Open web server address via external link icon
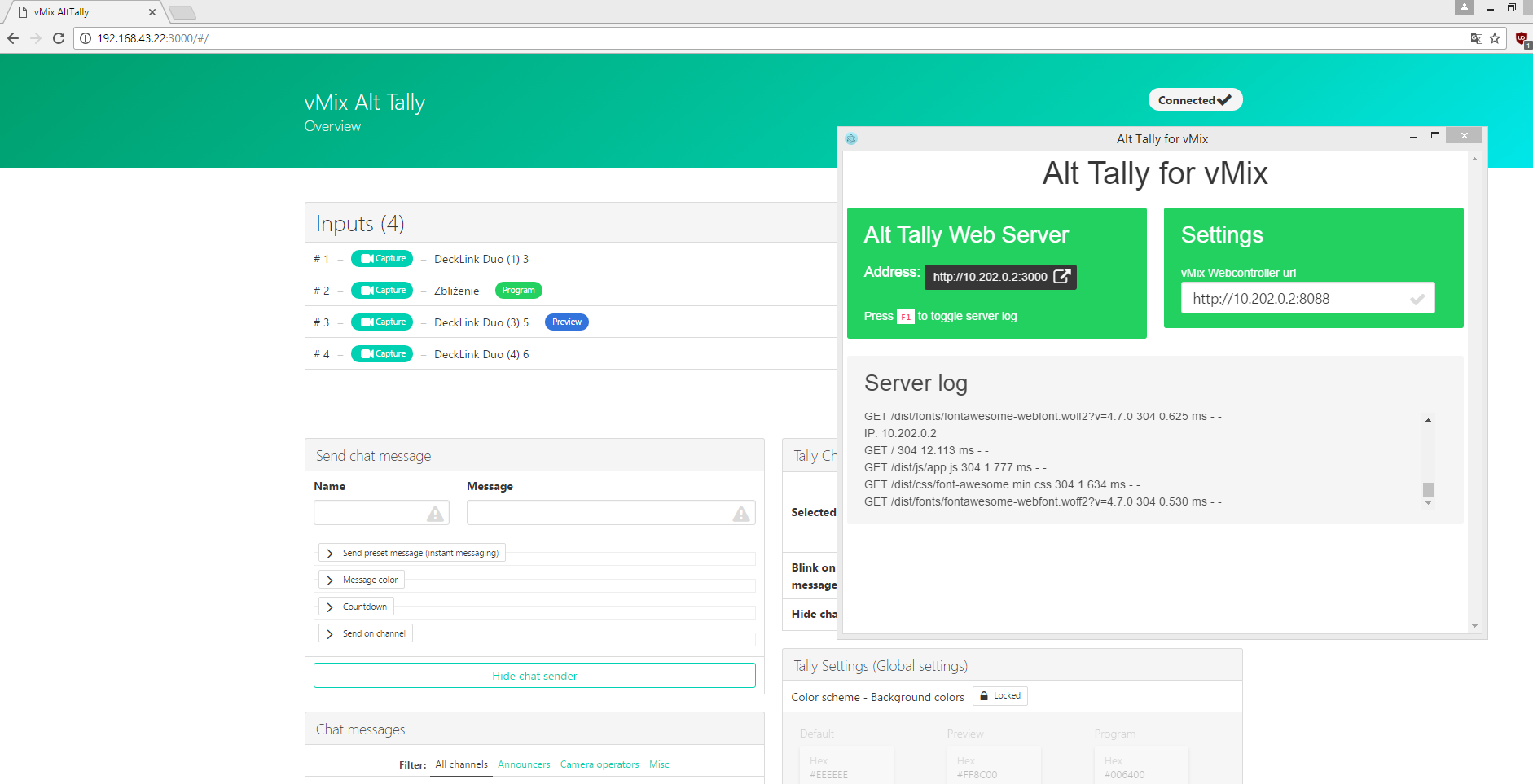This screenshot has width=1533, height=784. [1061, 277]
